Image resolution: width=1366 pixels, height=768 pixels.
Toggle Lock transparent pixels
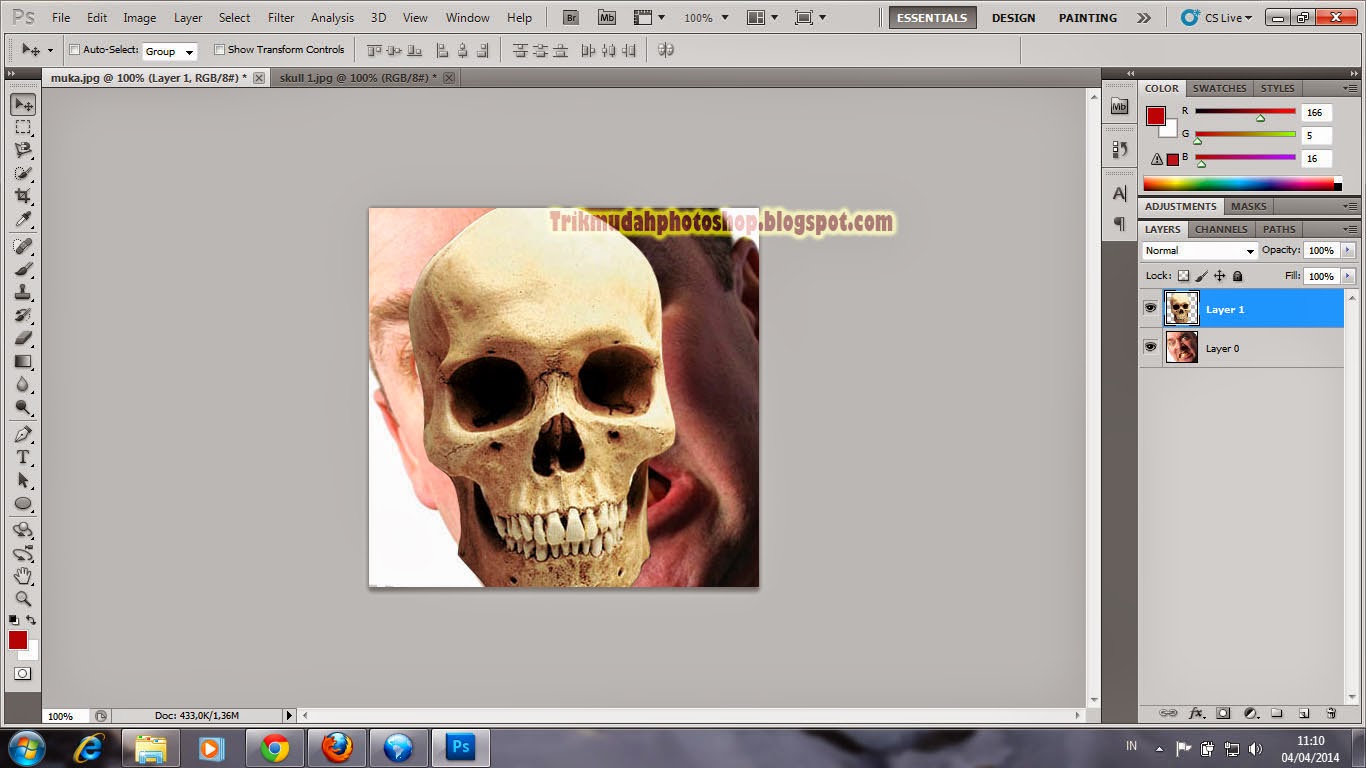coord(1184,276)
